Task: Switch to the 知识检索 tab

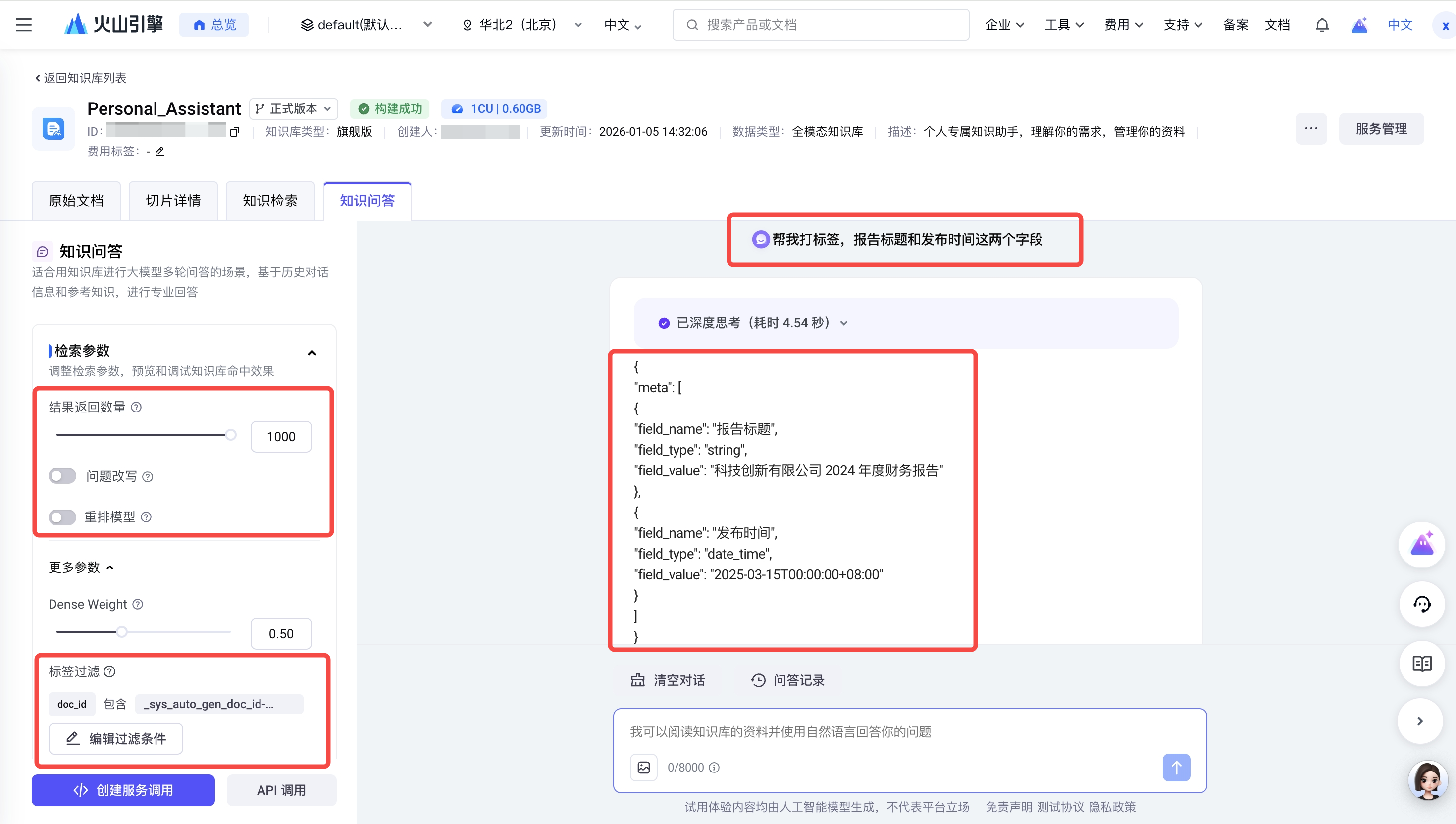Action: (x=270, y=201)
